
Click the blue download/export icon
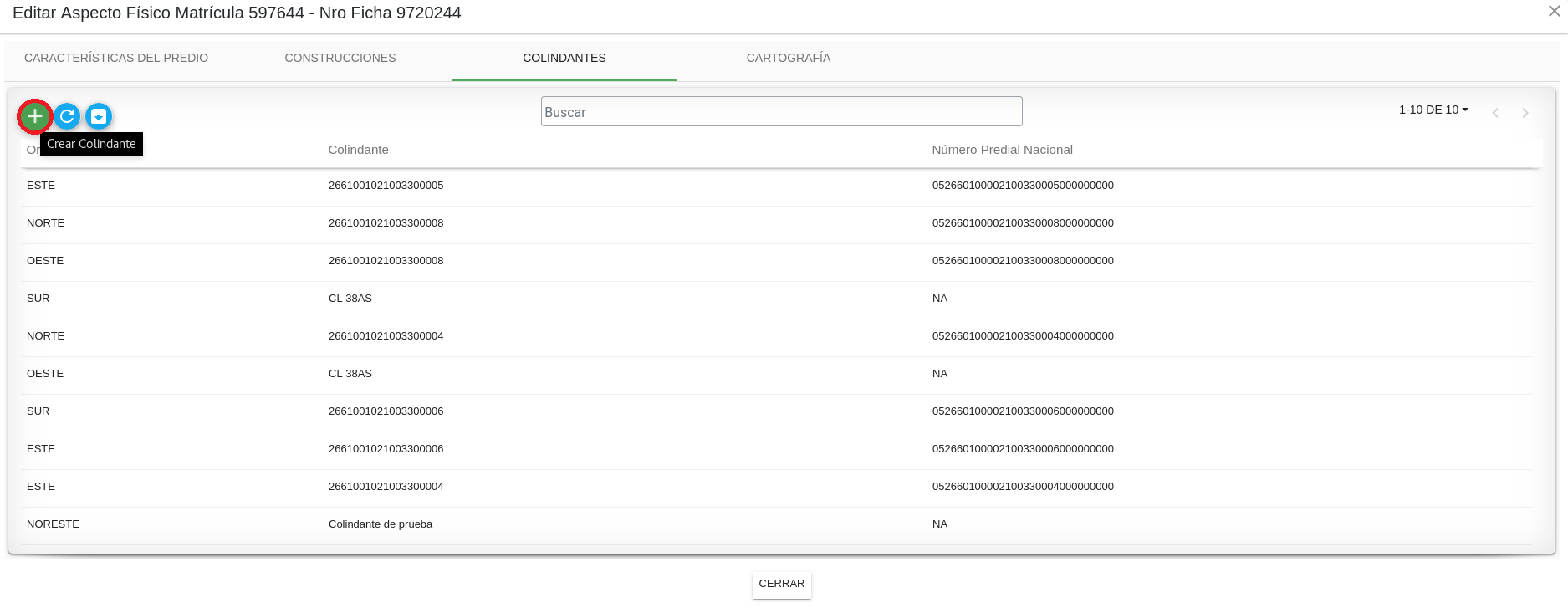99,116
